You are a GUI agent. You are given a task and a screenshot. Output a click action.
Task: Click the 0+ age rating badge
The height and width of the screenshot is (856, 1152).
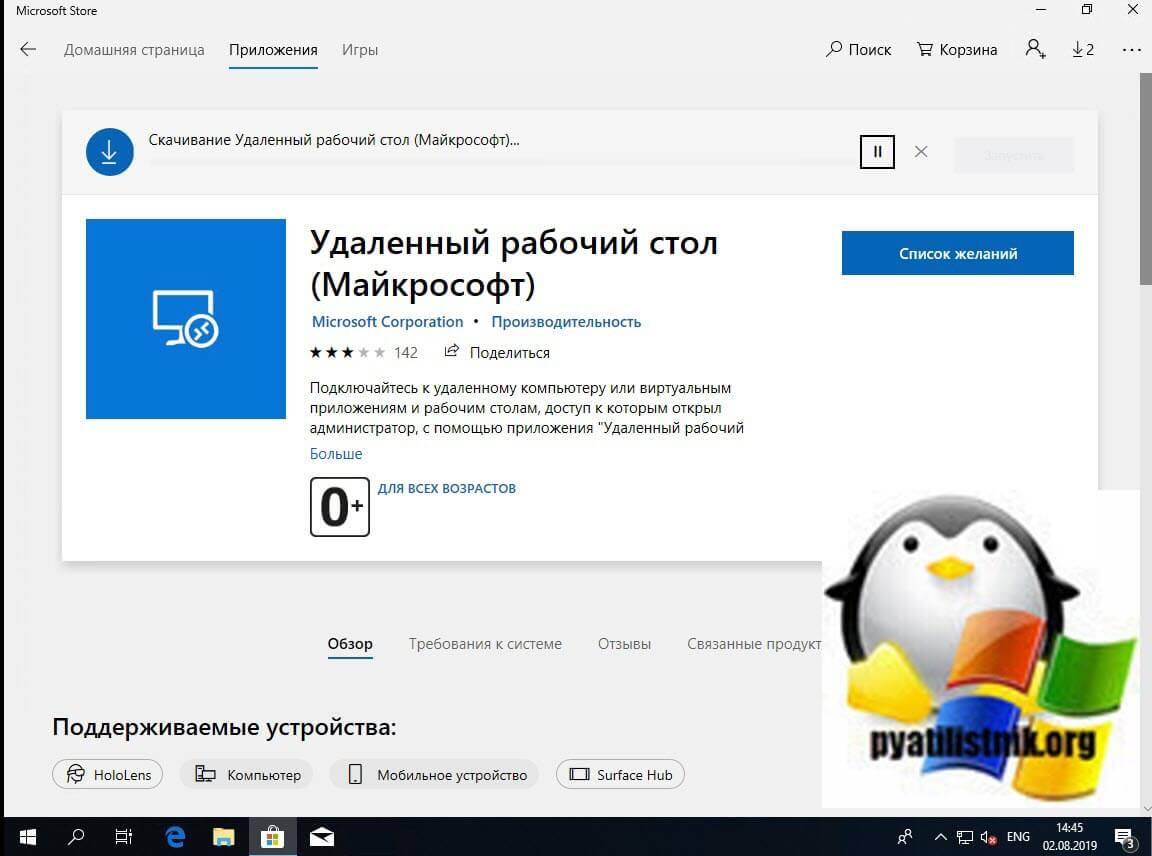point(339,506)
